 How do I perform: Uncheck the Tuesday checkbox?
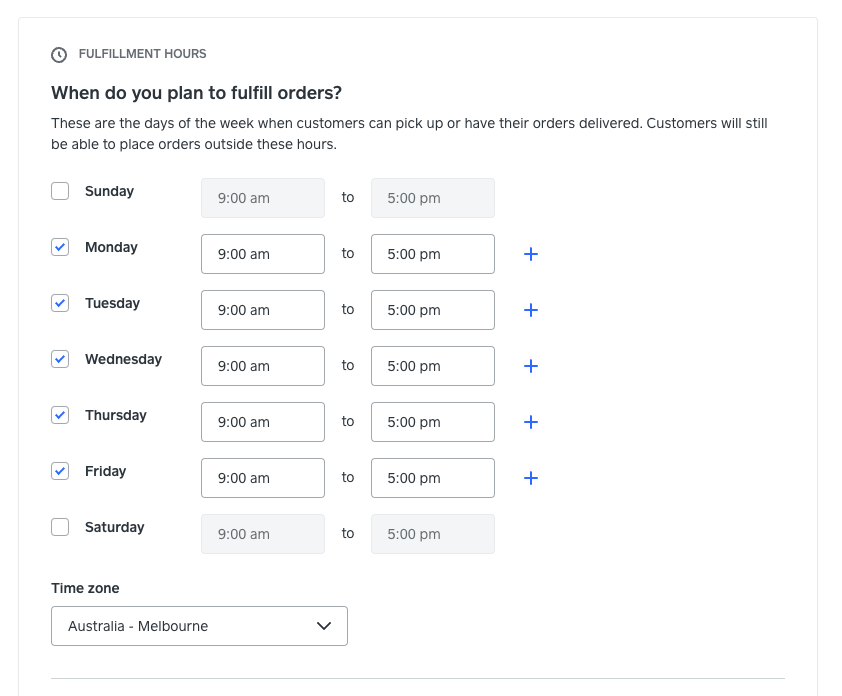pyautogui.click(x=60, y=303)
